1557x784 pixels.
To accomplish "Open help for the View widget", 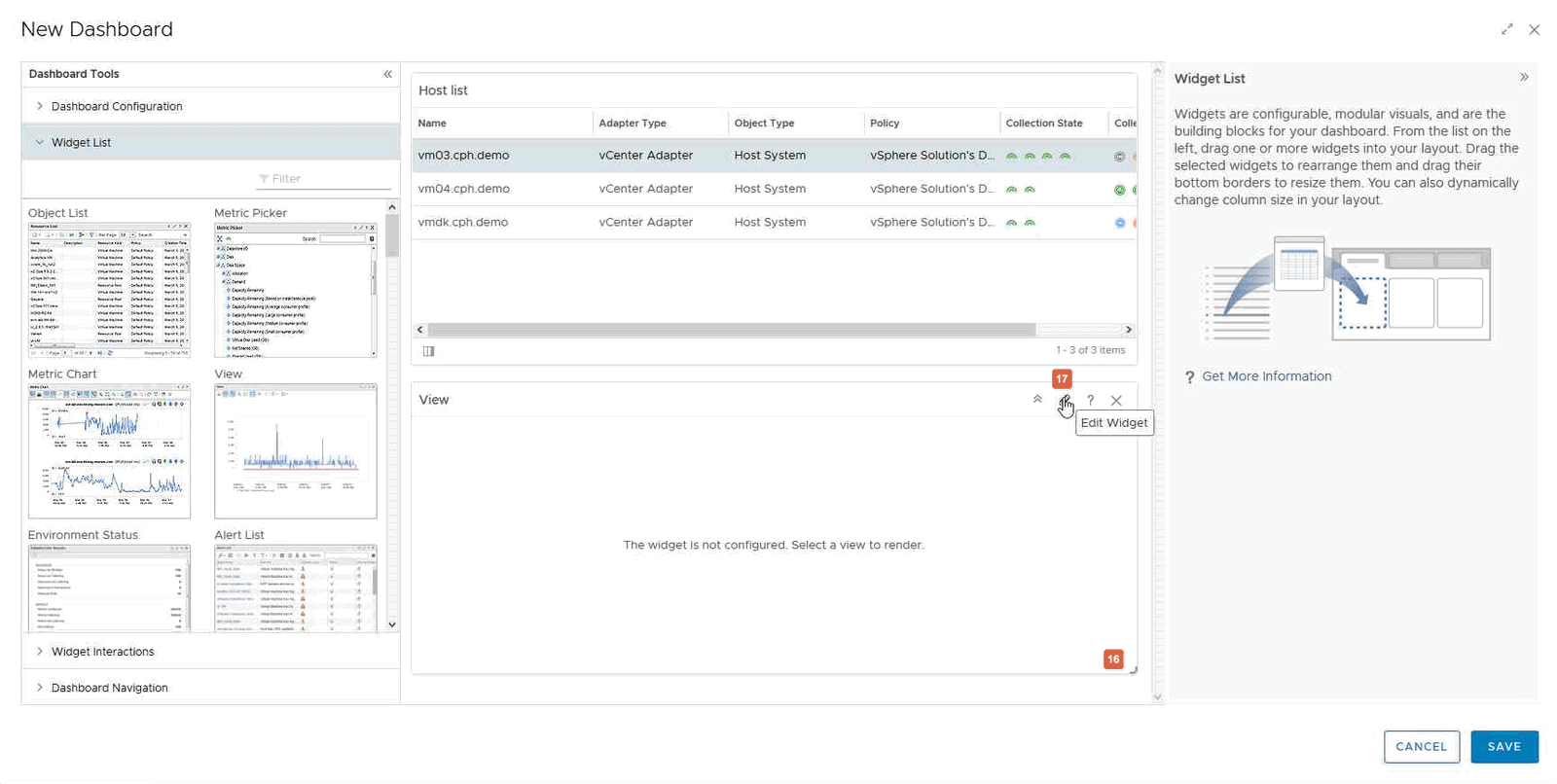I will [x=1090, y=400].
